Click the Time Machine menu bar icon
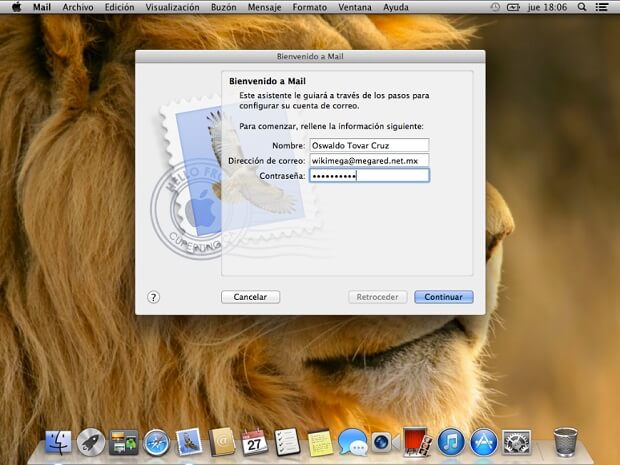 tap(495, 7)
